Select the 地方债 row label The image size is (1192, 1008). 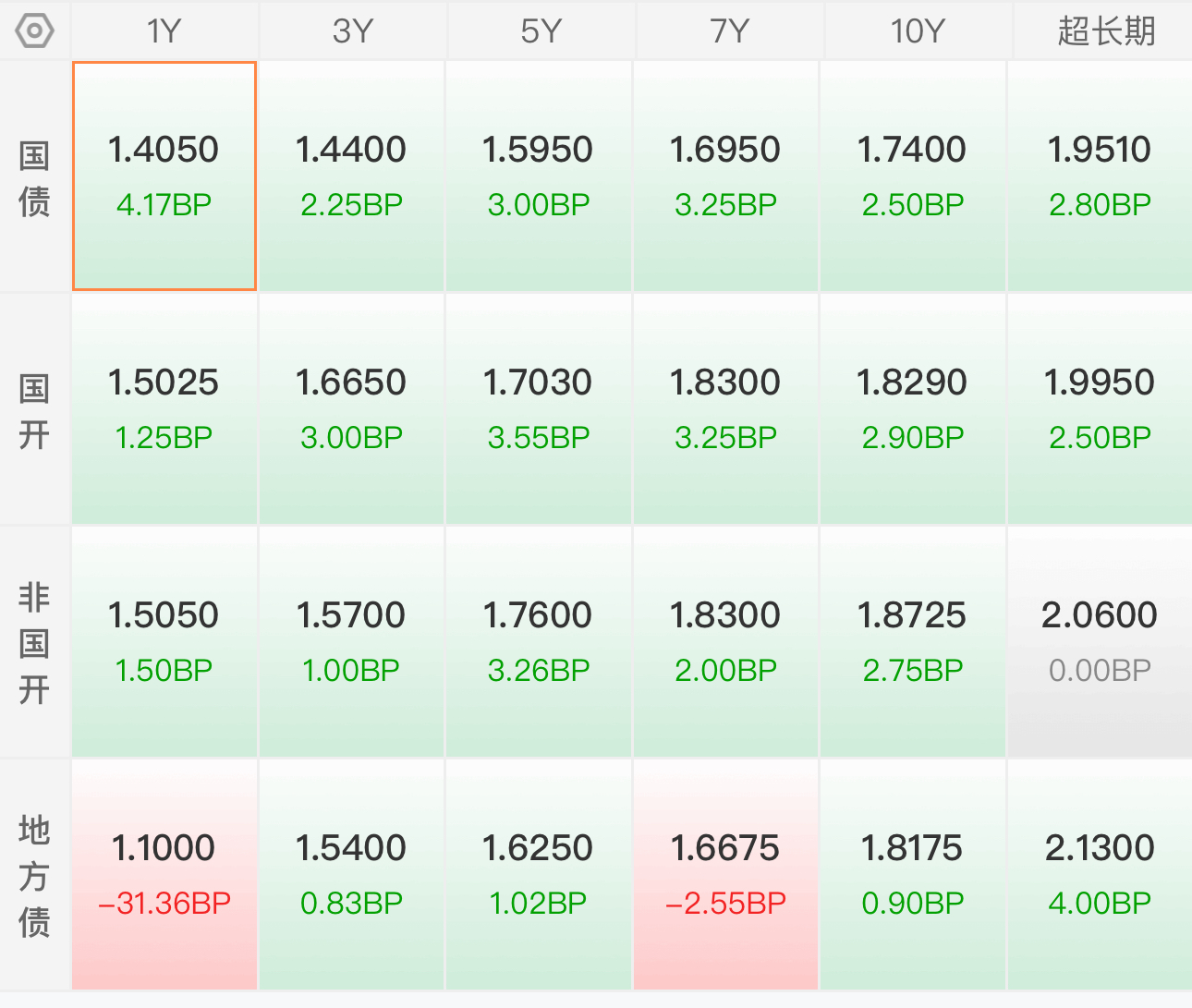[34, 875]
